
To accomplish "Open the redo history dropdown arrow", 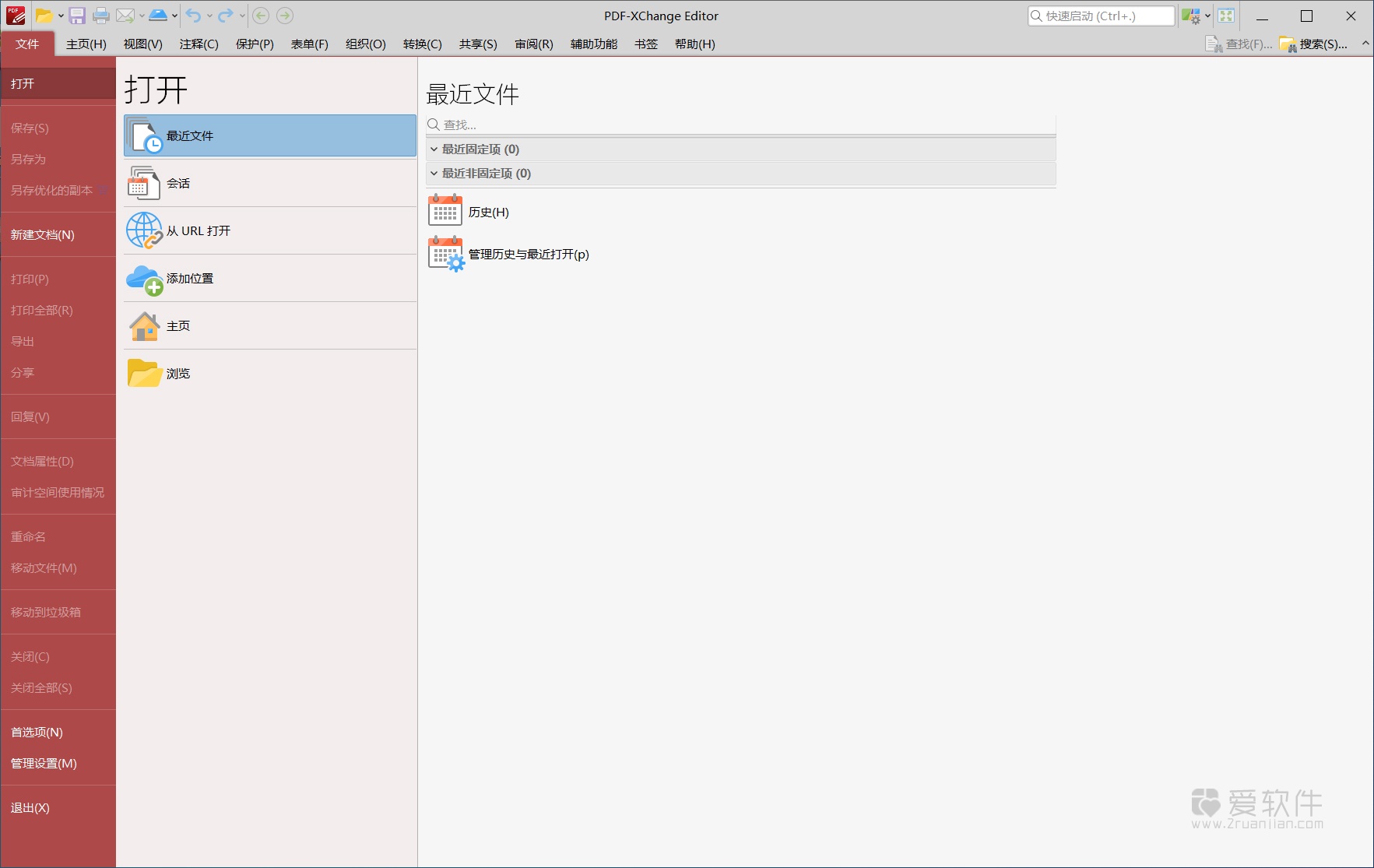I will [242, 16].
